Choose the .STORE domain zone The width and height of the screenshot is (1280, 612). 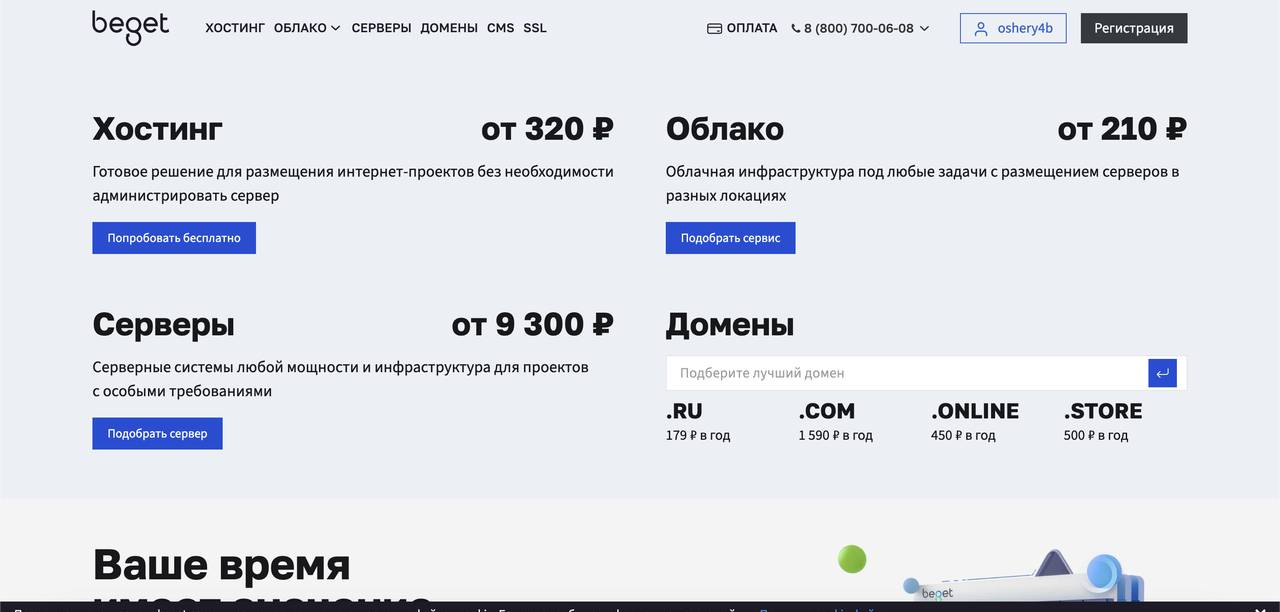(x=1103, y=411)
